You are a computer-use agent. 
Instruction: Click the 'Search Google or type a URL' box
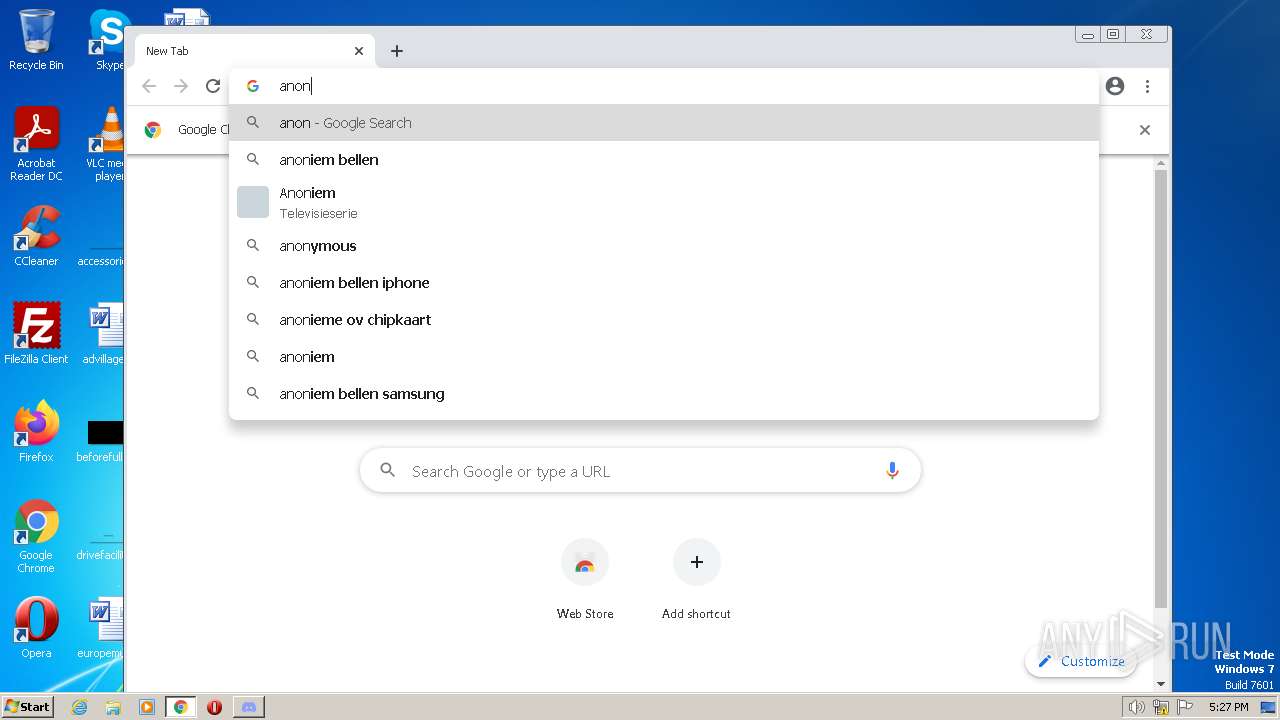(x=640, y=471)
